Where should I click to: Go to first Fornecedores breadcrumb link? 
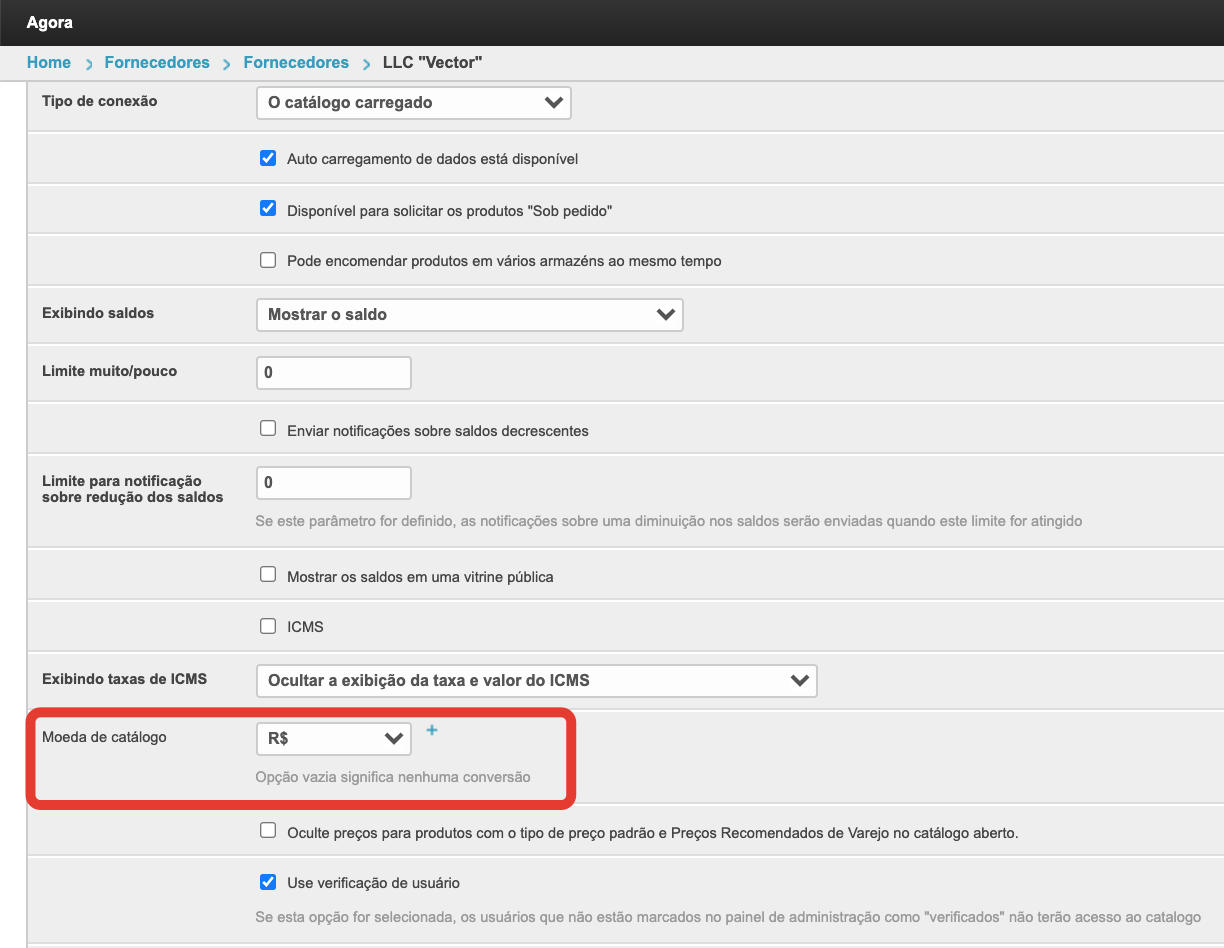[157, 63]
